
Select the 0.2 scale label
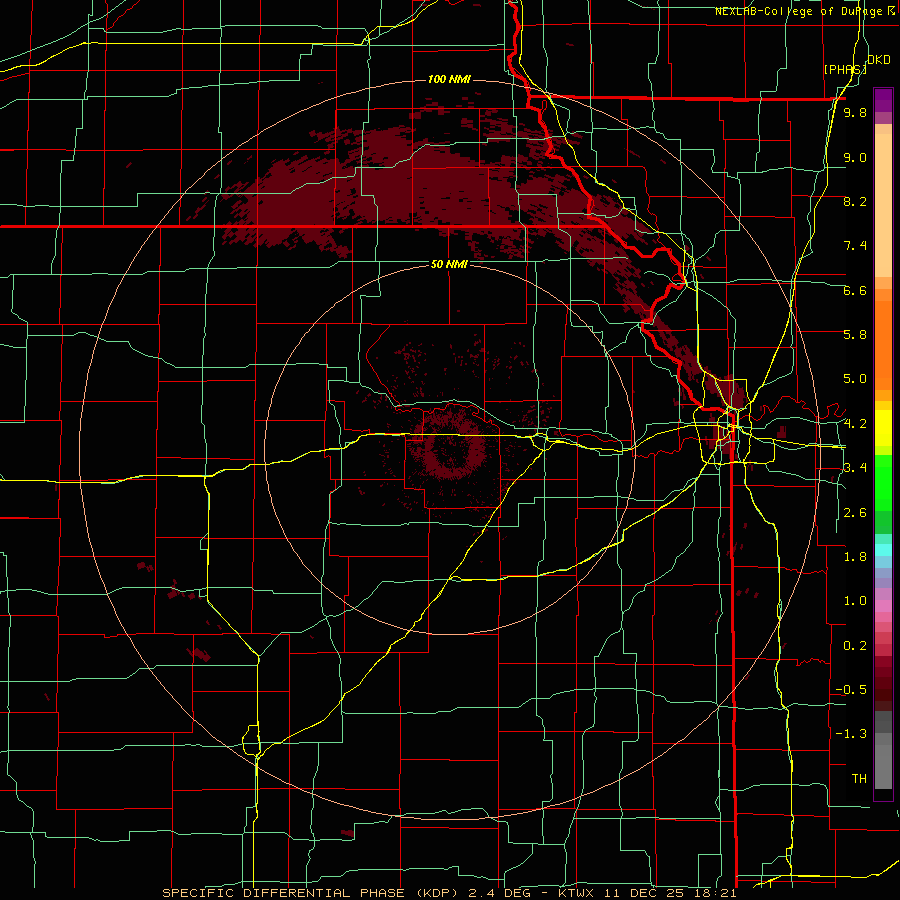point(855,646)
